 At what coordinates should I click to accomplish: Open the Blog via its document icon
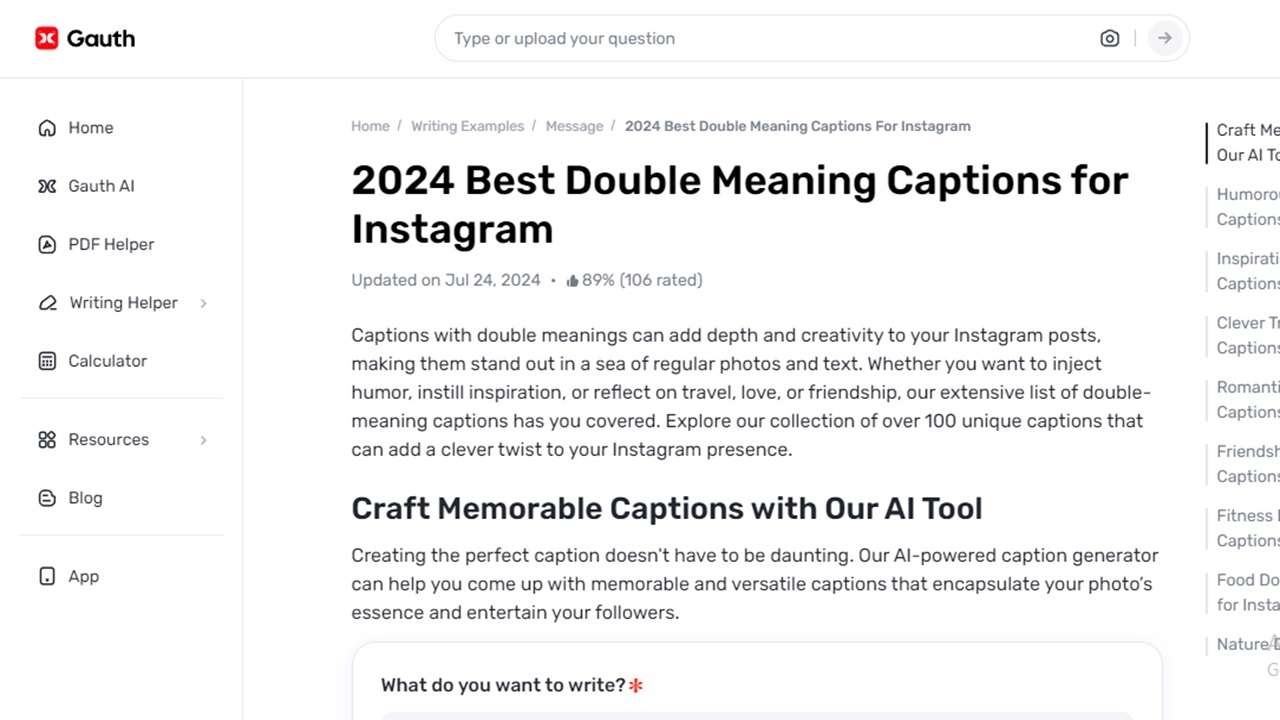pos(47,498)
